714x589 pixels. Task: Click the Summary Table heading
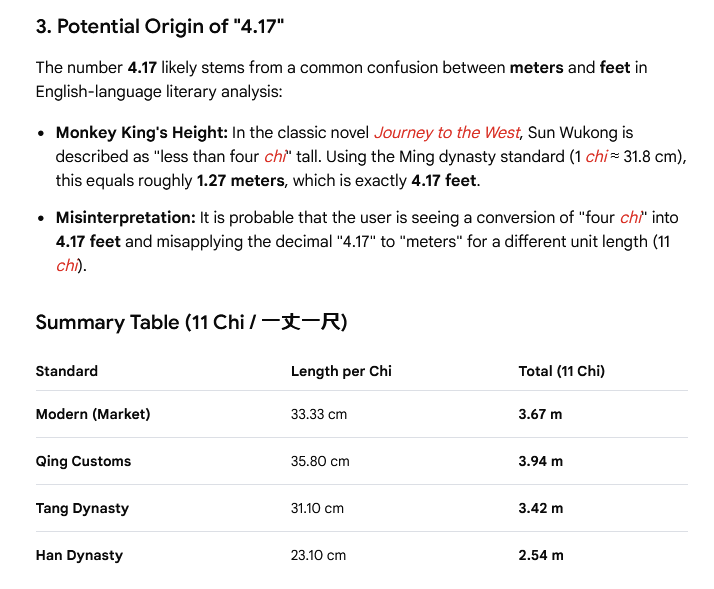coord(191,322)
